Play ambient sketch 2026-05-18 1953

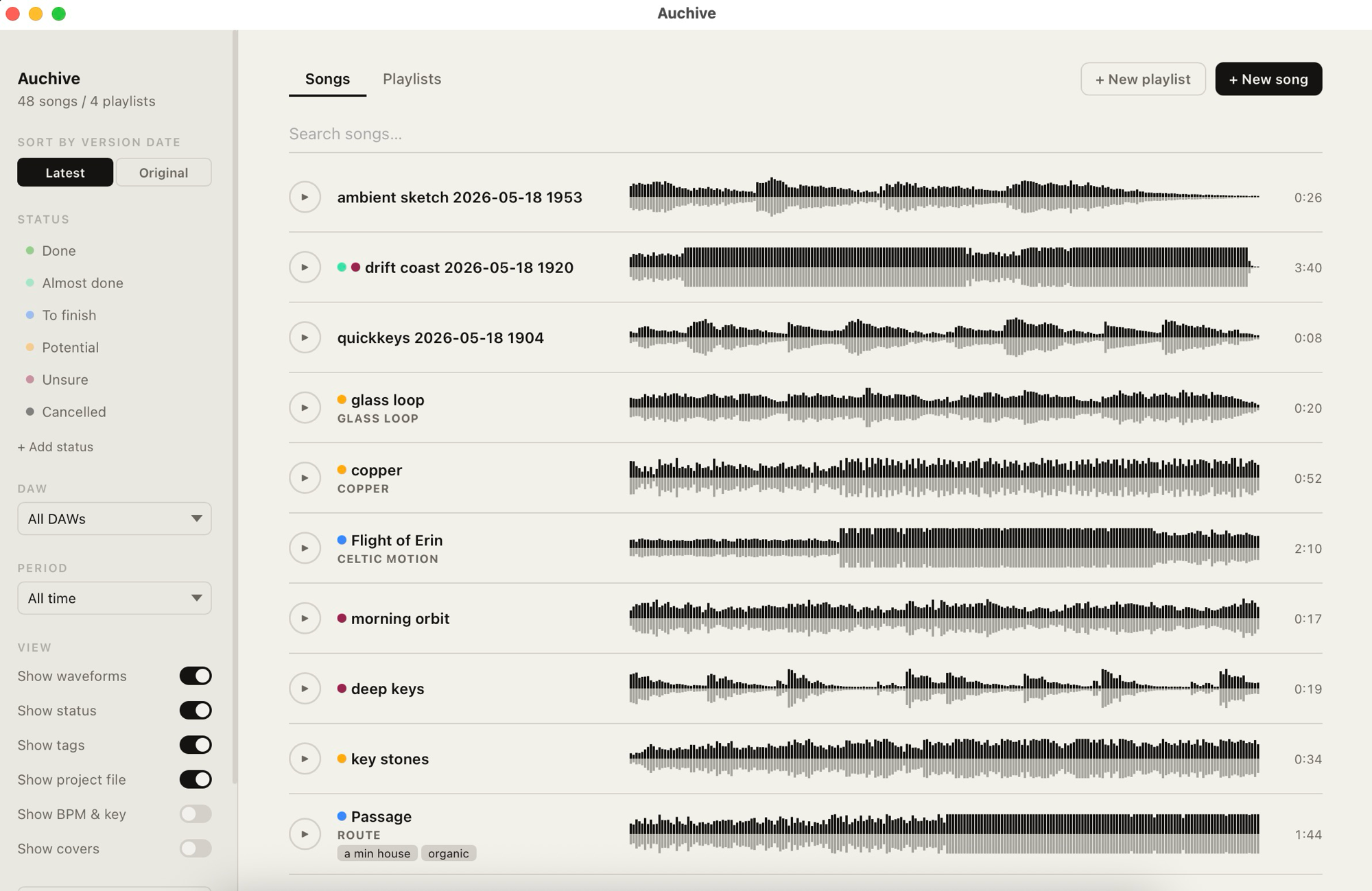pyautogui.click(x=305, y=198)
